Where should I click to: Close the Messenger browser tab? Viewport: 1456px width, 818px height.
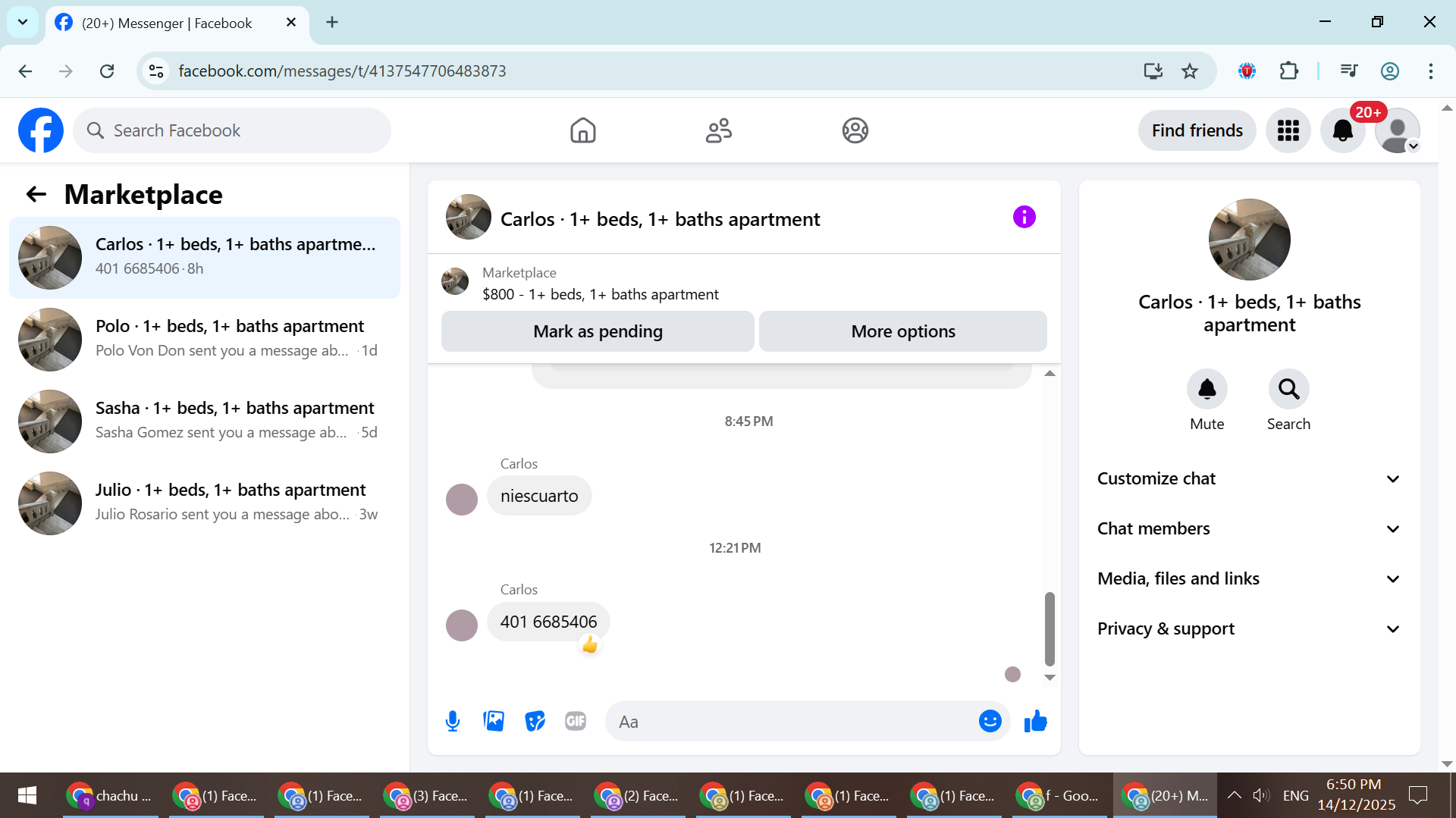click(x=291, y=23)
